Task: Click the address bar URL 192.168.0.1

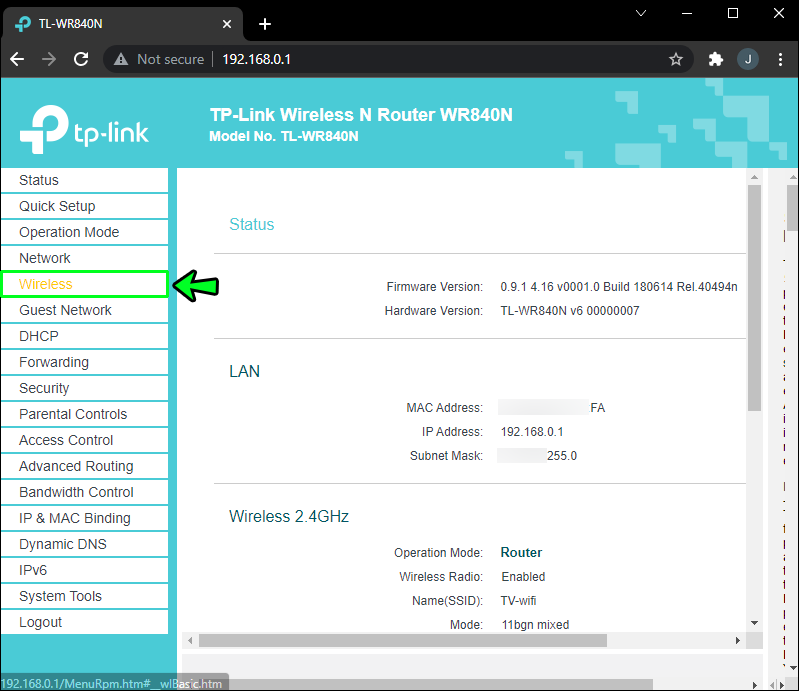Action: pos(256,59)
